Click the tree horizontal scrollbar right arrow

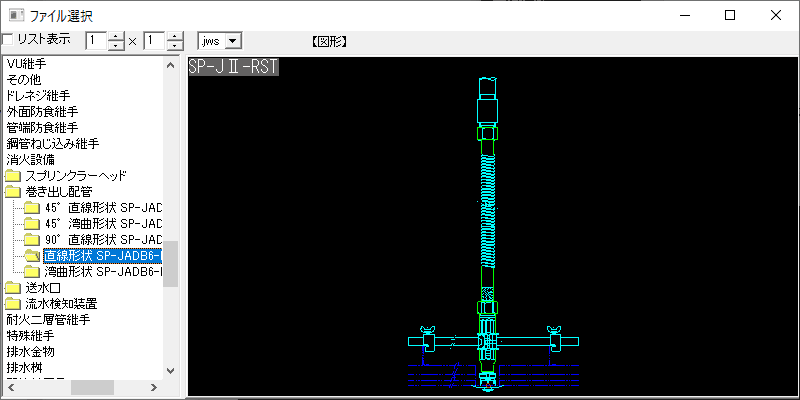[154, 387]
